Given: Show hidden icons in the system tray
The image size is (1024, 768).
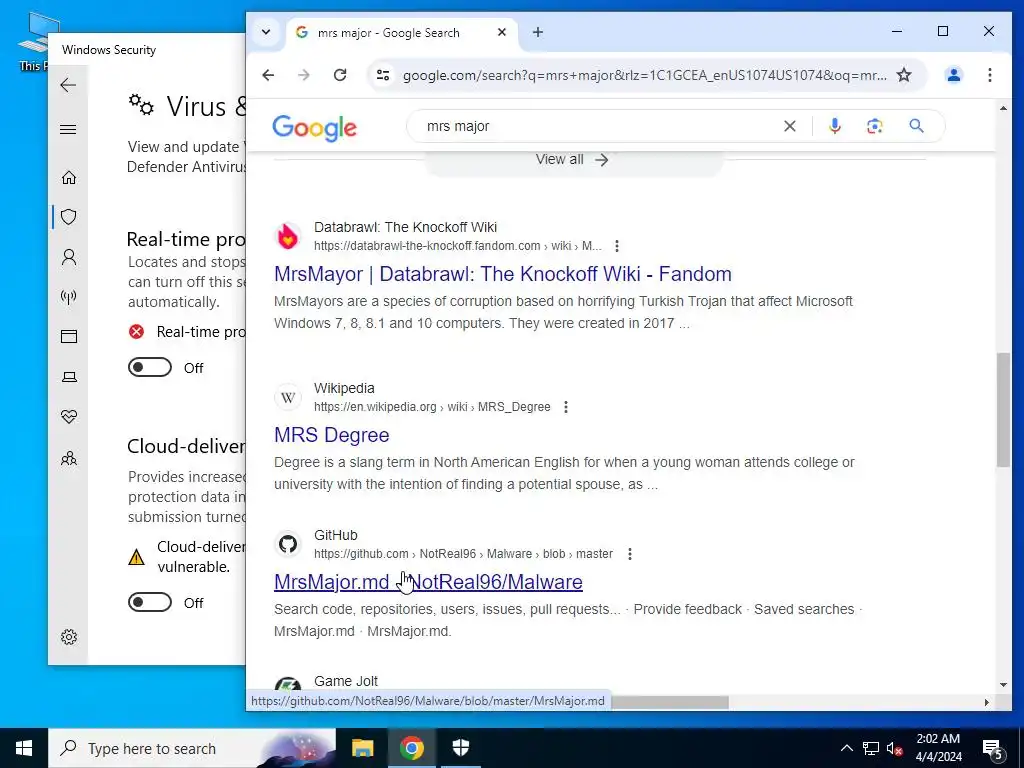Looking at the screenshot, I should coord(846,748).
